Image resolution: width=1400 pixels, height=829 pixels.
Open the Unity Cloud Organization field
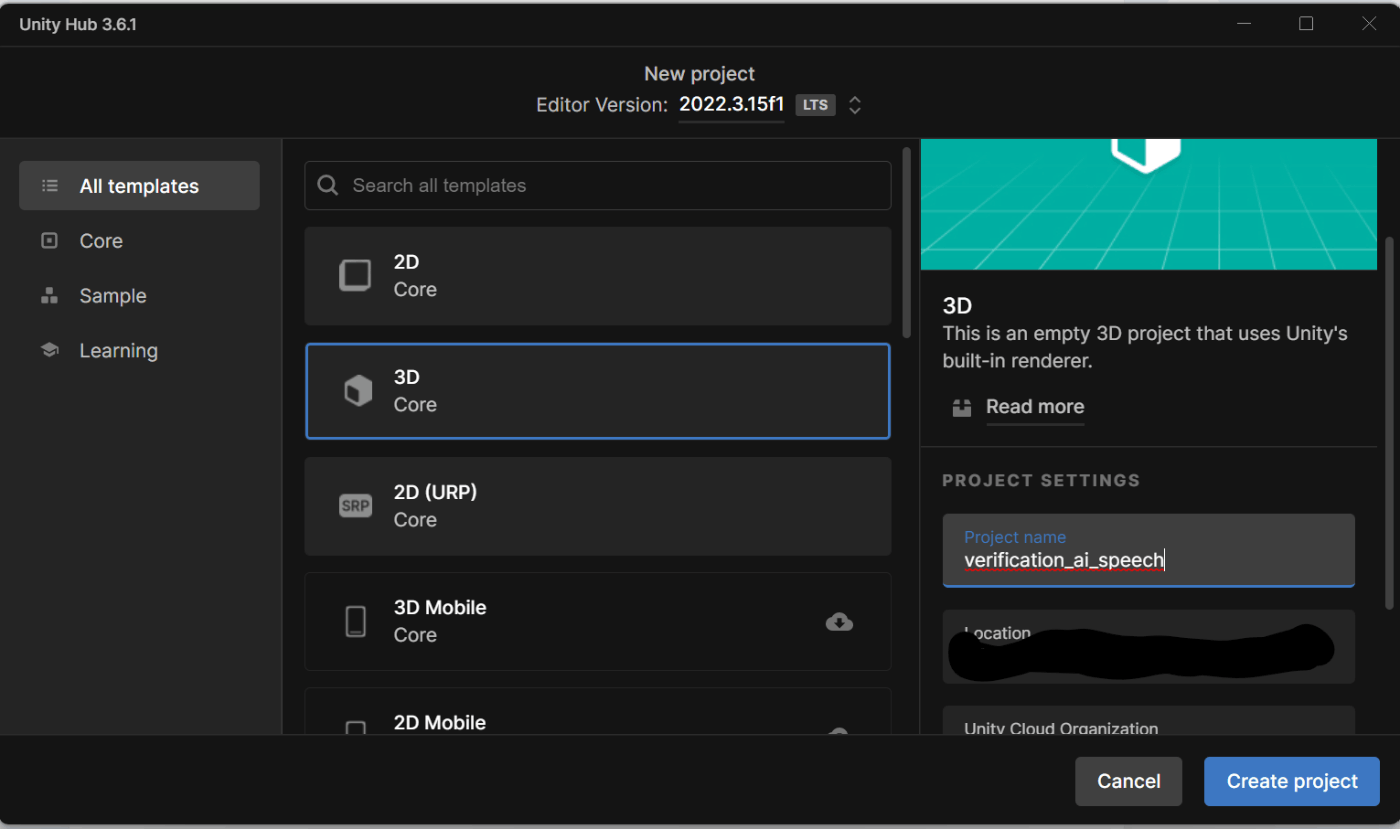[1148, 721]
